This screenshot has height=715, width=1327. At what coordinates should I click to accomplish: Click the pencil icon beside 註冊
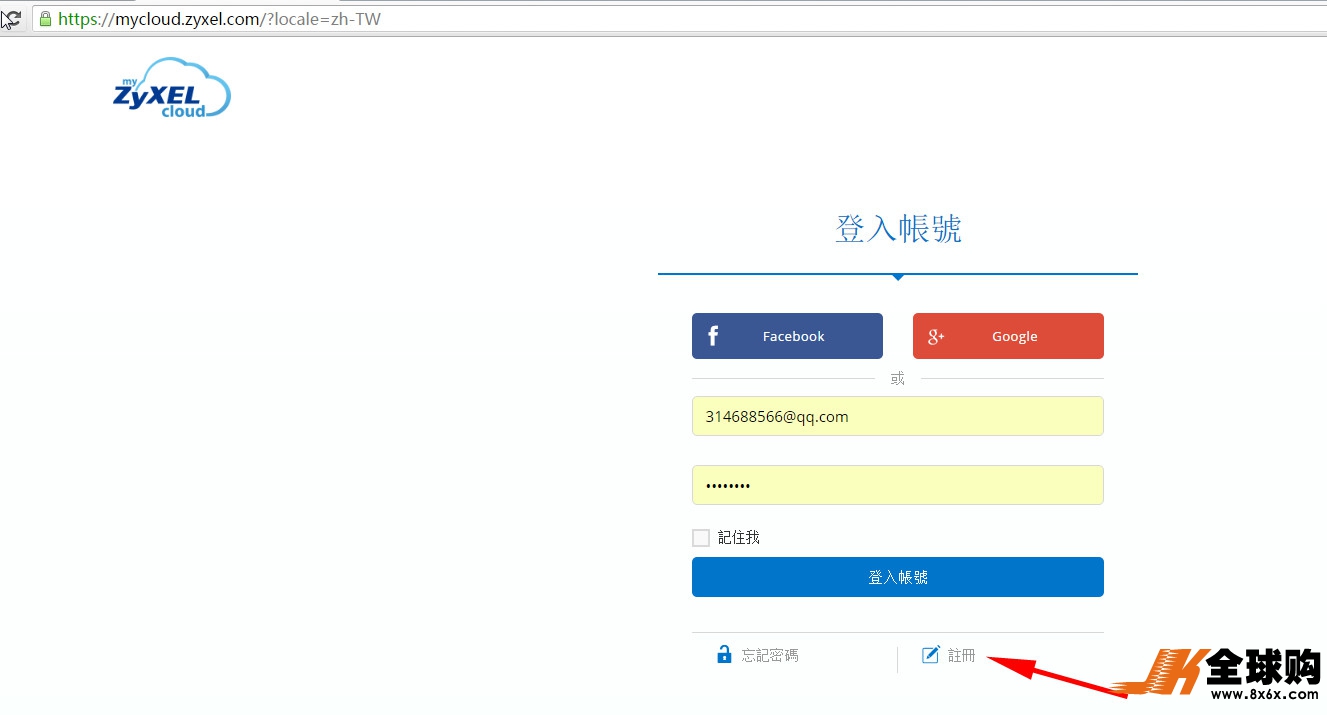(x=929, y=654)
